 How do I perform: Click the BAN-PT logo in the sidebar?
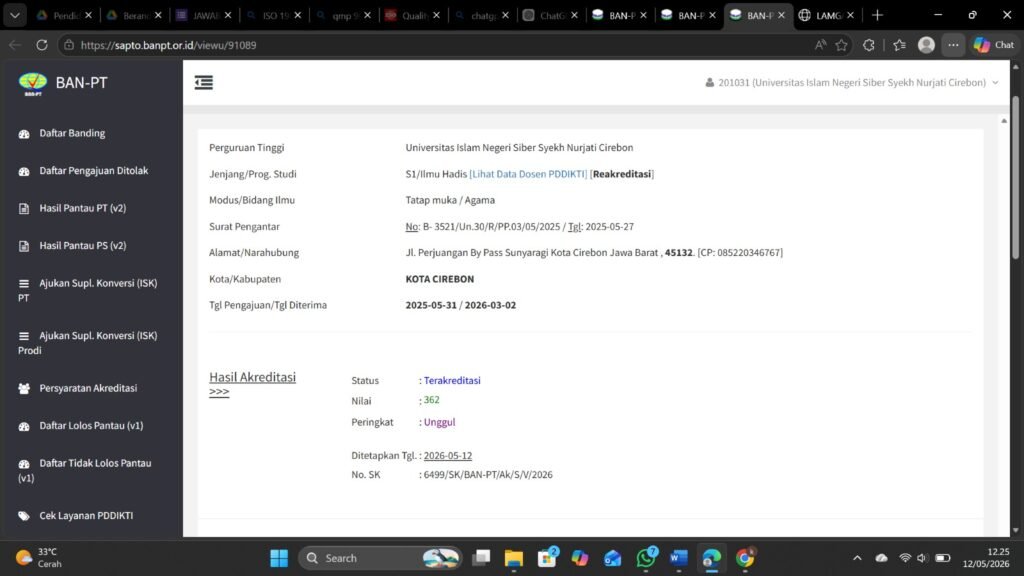[x=33, y=84]
